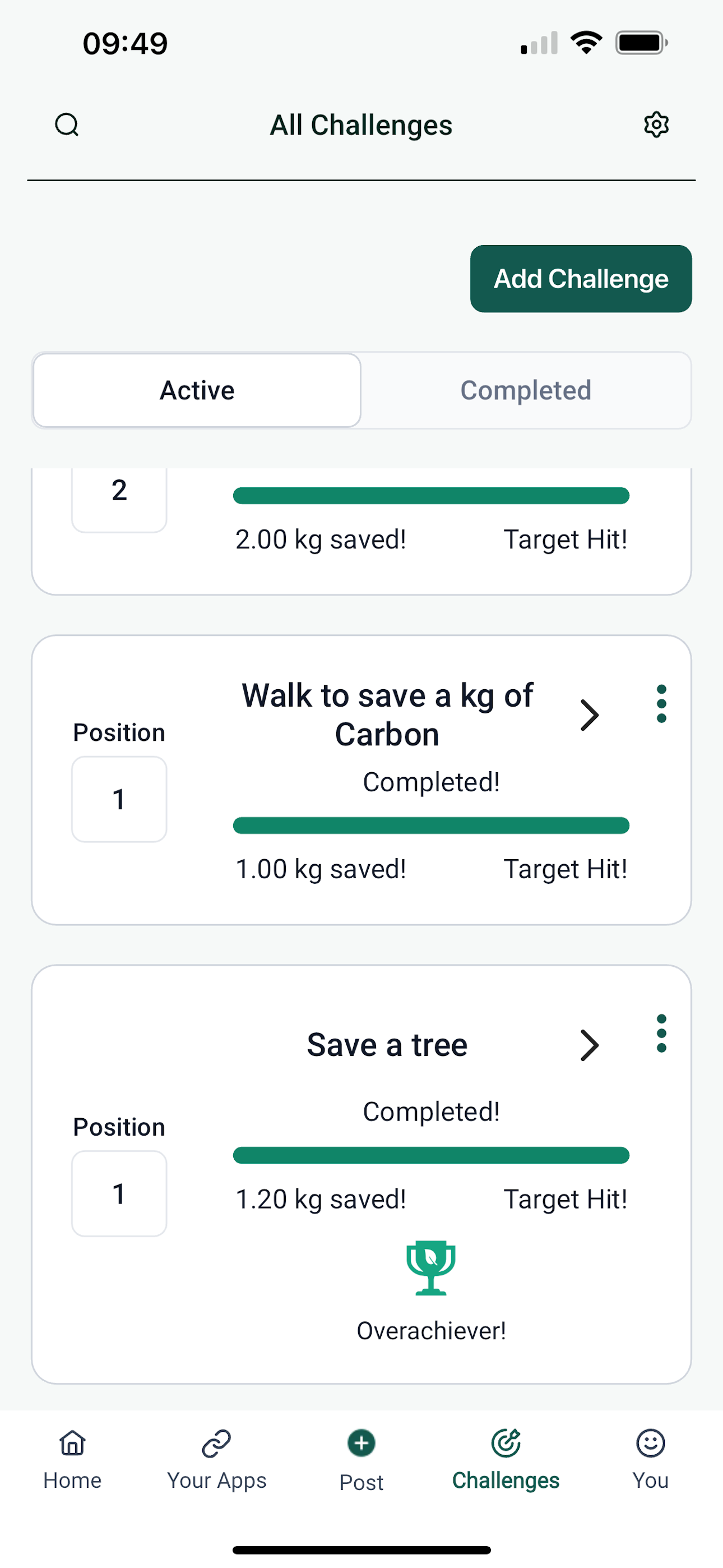The image size is (723, 1568).
Task: Click the Add Challenge button
Action: pos(581,279)
